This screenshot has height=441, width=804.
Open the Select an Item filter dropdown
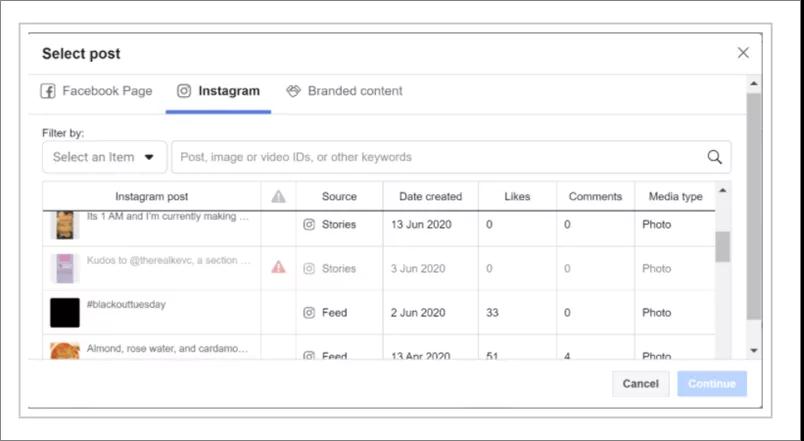[x=105, y=157]
